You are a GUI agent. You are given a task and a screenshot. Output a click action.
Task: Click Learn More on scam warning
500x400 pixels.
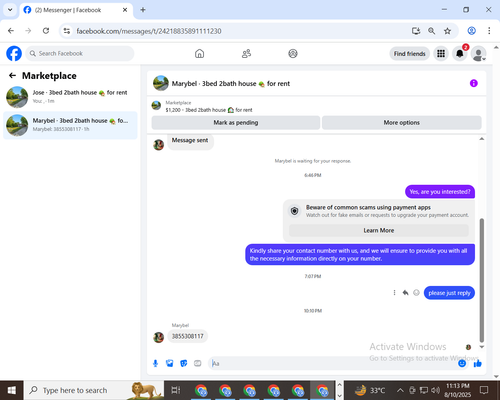coord(379,230)
